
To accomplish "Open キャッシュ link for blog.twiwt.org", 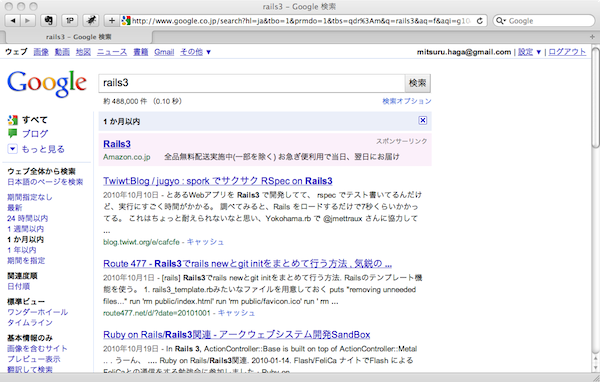I will click(x=205, y=242).
